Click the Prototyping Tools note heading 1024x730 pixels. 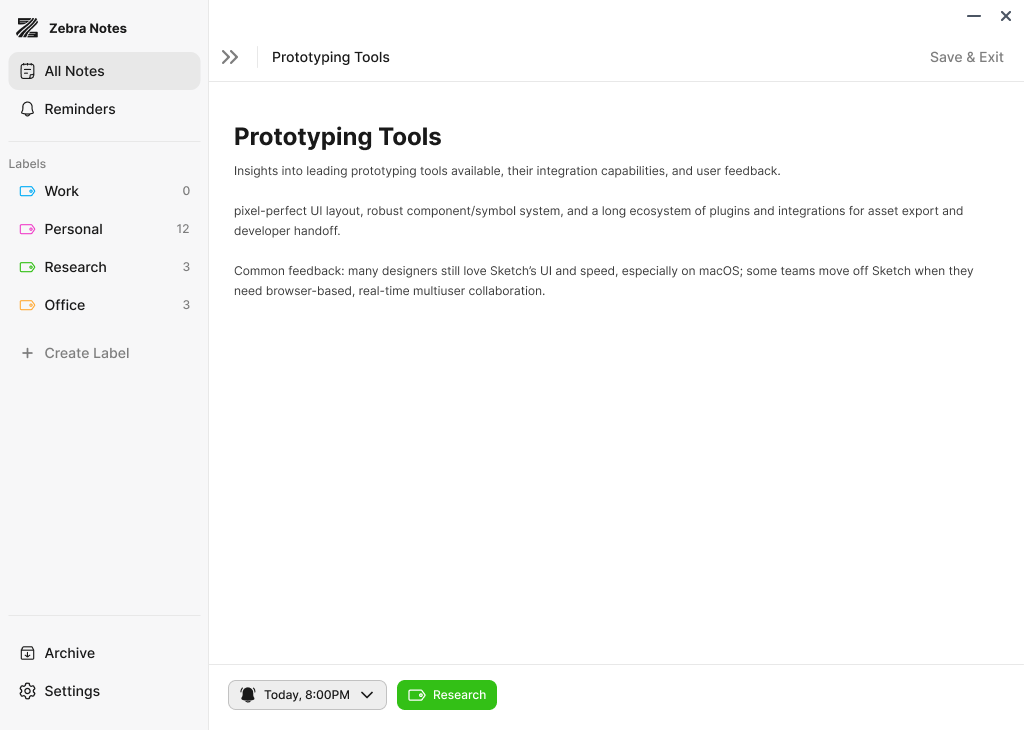(x=337, y=137)
